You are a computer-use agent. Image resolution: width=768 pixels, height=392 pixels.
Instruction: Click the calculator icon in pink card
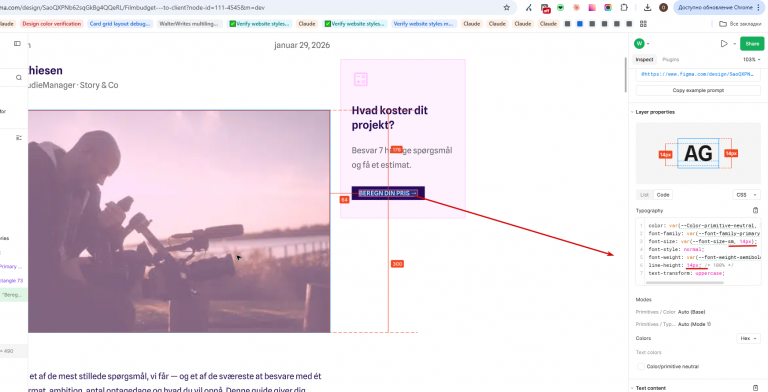[x=360, y=79]
